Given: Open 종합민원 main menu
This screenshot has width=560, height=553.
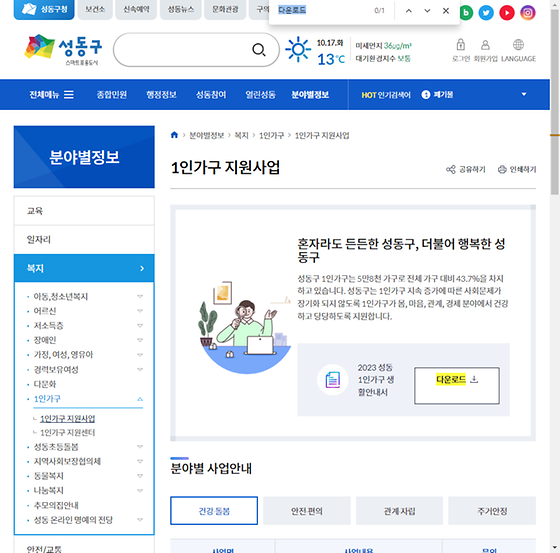Looking at the screenshot, I should tap(112, 95).
